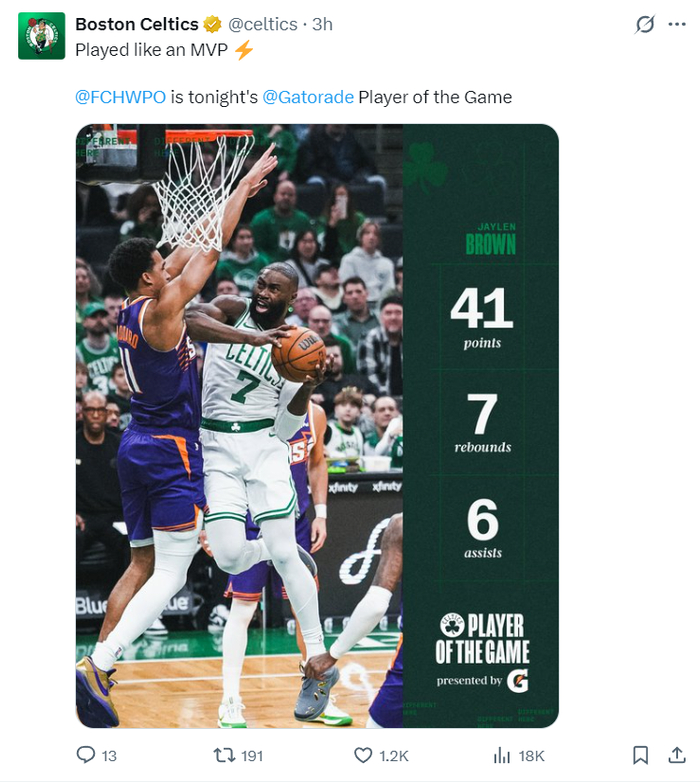Open the three-dot More options menu

(676, 25)
